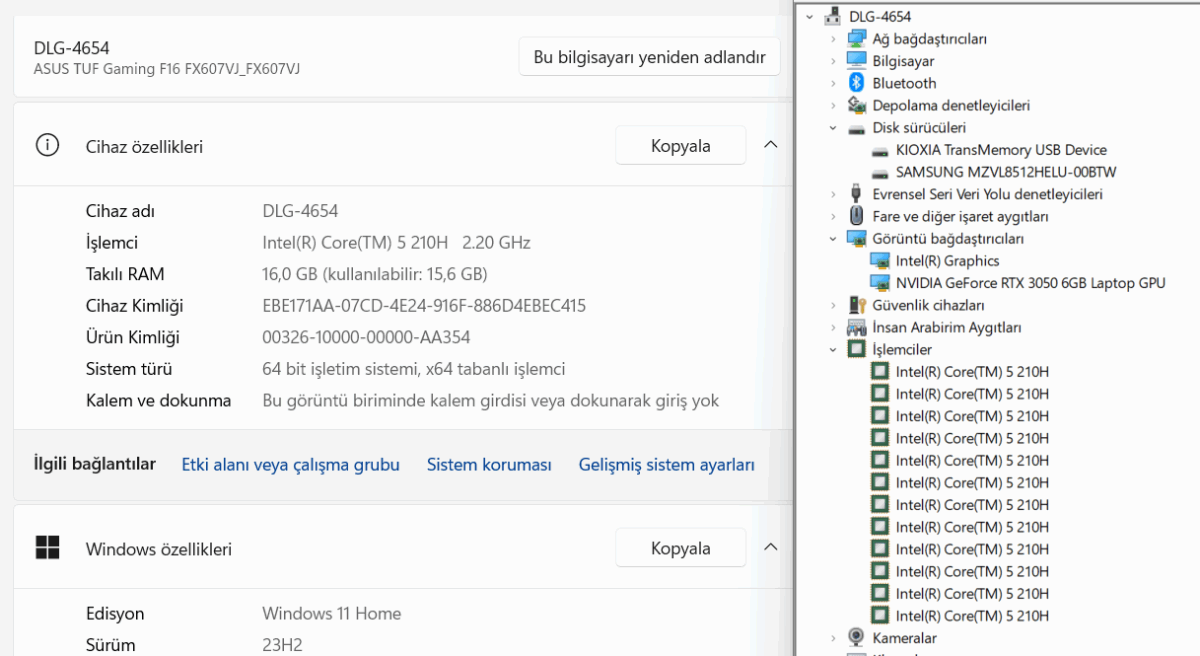Click Kopyala in Windows özellikleri section
Viewport: 1200px width, 656px height.
click(x=680, y=548)
